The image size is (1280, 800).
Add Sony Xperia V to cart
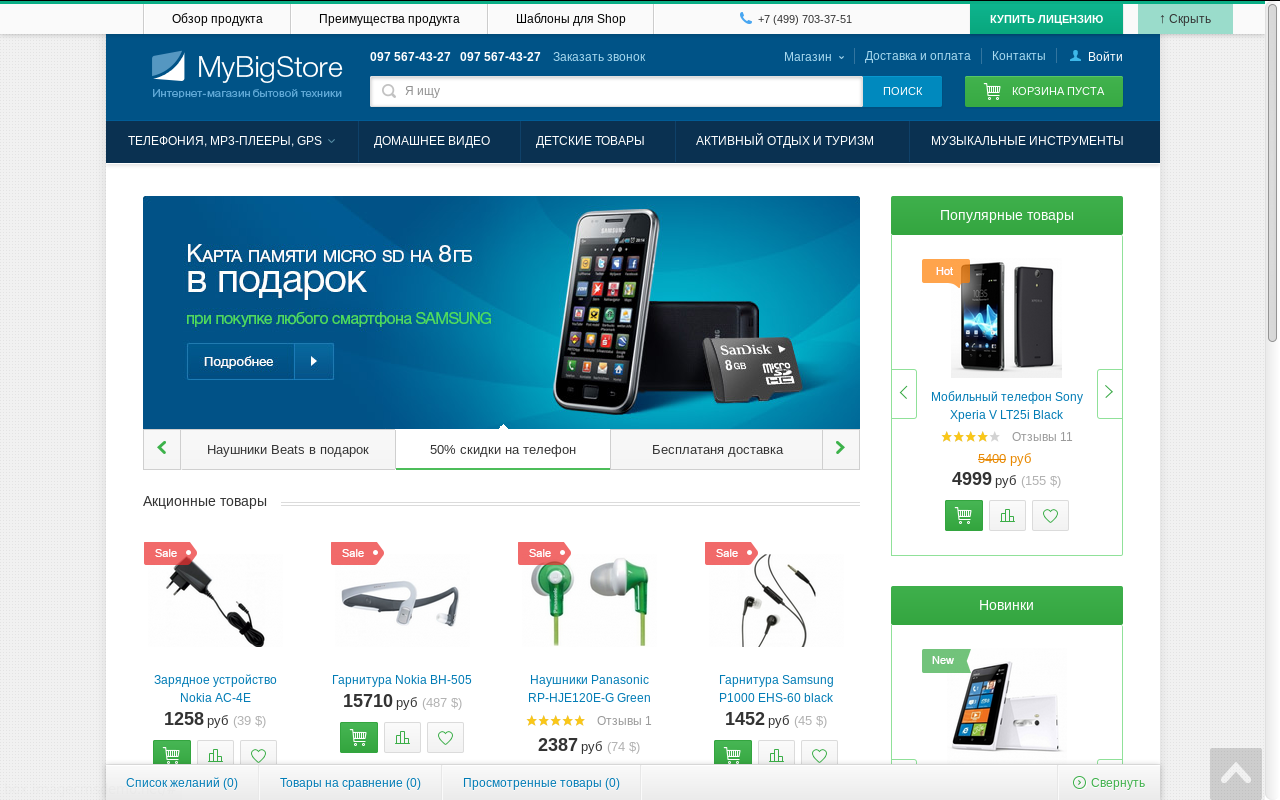tap(964, 515)
